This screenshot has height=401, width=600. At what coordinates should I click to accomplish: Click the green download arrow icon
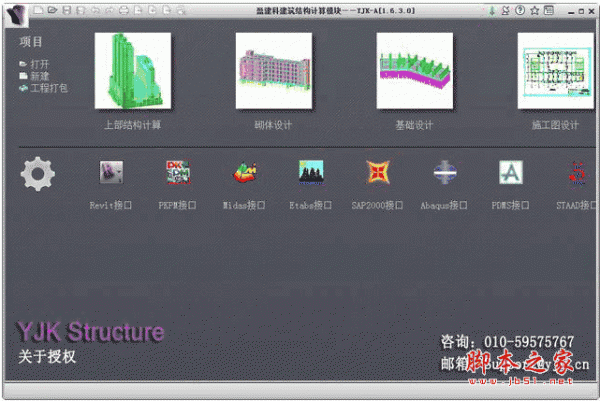pos(492,11)
